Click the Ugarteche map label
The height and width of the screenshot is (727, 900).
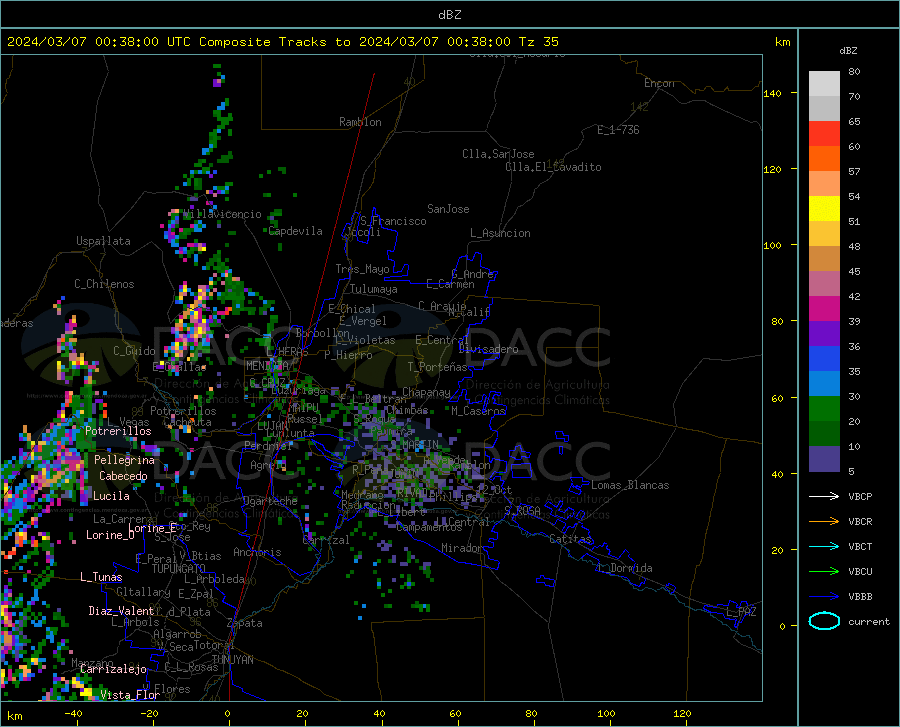[270, 501]
